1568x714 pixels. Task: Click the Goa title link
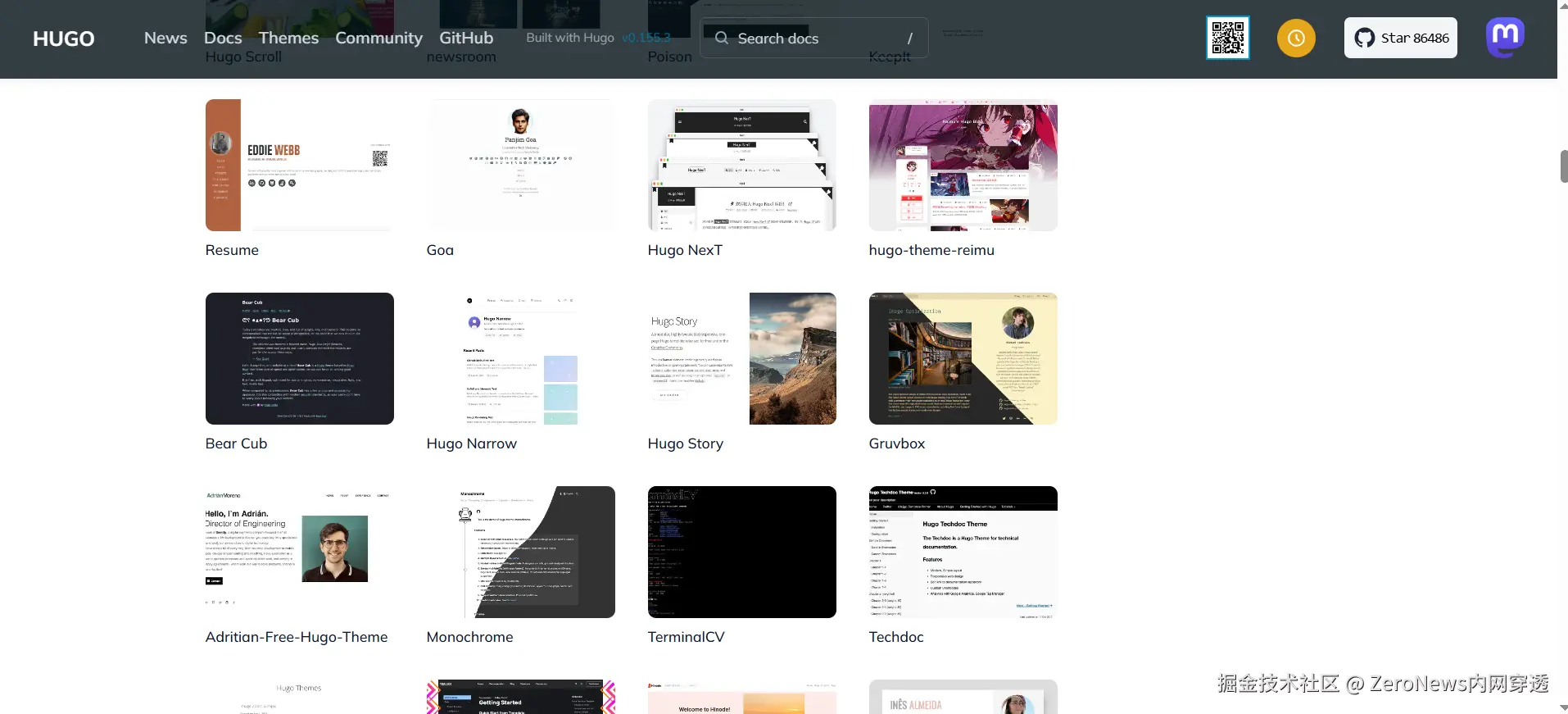(x=440, y=250)
